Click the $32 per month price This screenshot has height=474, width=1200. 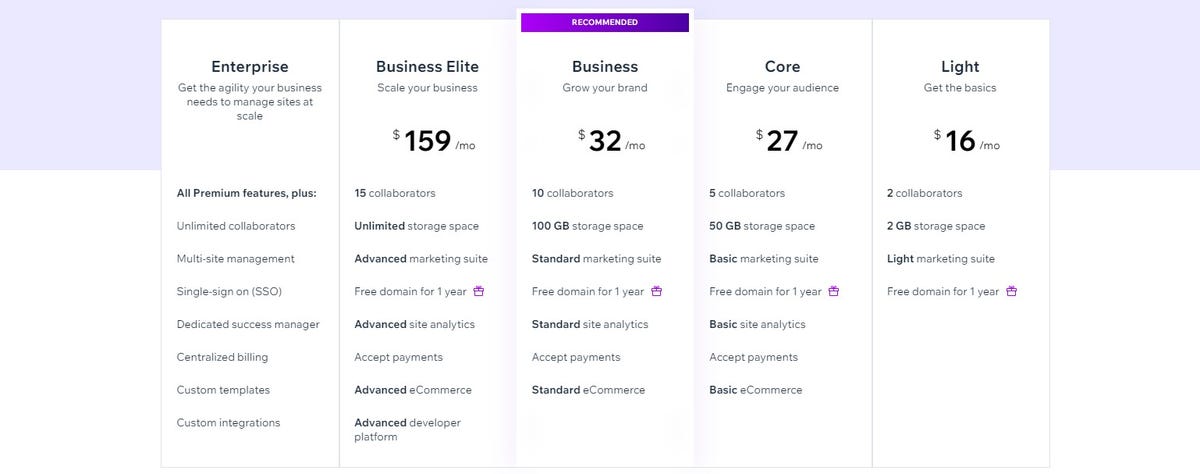610,141
